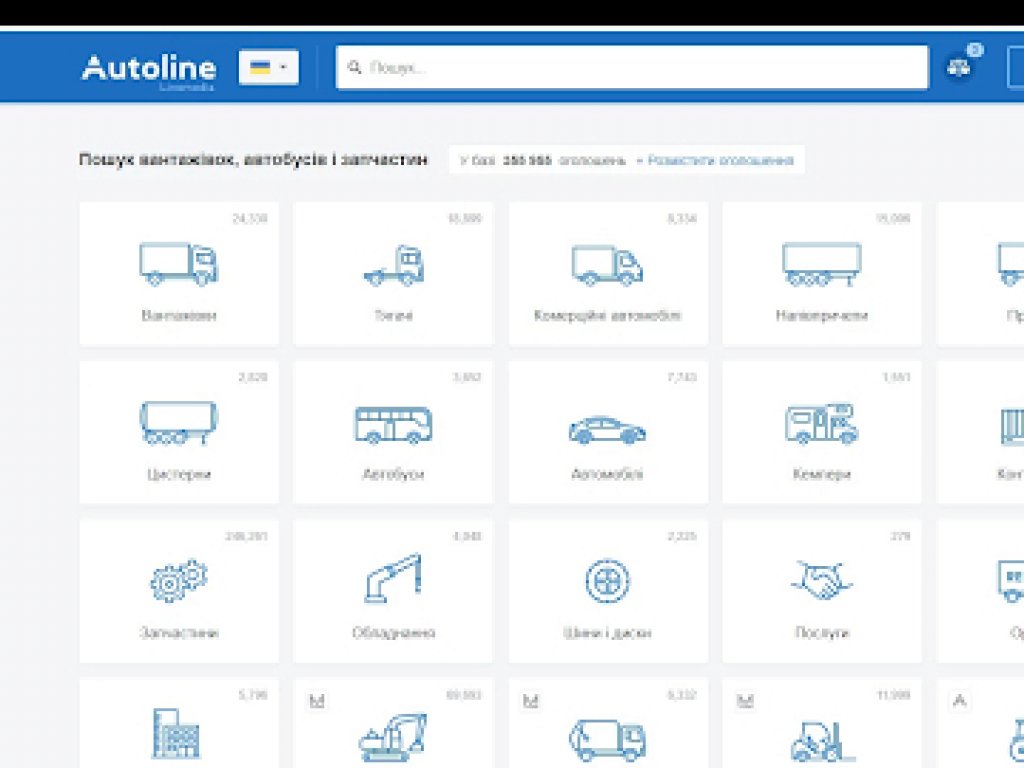The height and width of the screenshot is (768, 1024).
Task: Click the car icon Автомобілі
Action: pos(607,430)
